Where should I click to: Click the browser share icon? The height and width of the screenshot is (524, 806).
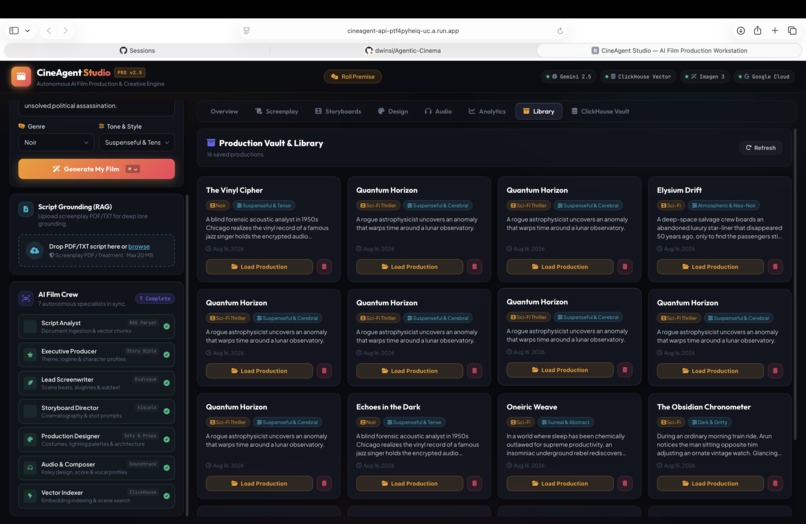click(x=758, y=31)
